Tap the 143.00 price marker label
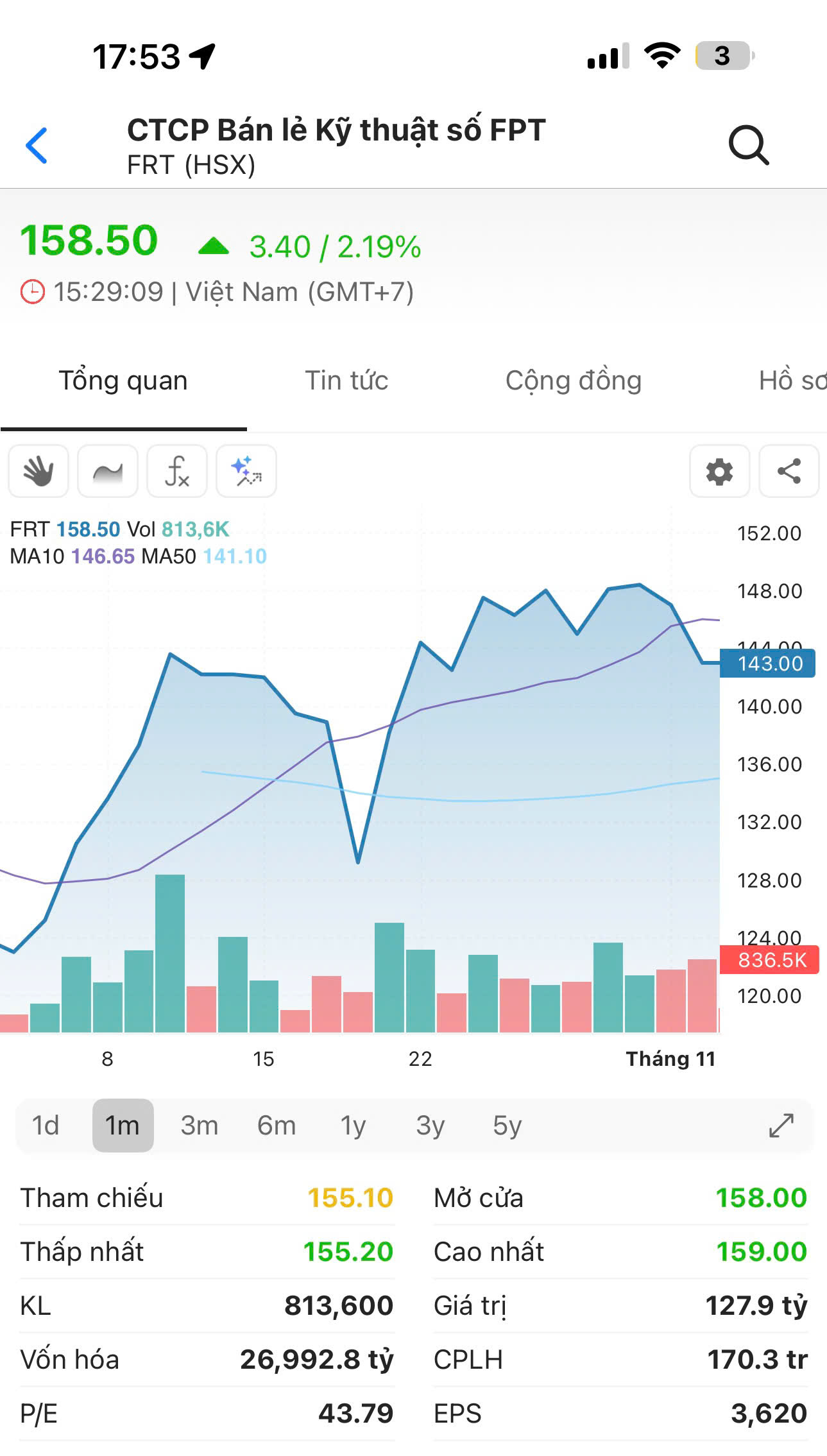Screen dimensions: 827x1456 768,664
